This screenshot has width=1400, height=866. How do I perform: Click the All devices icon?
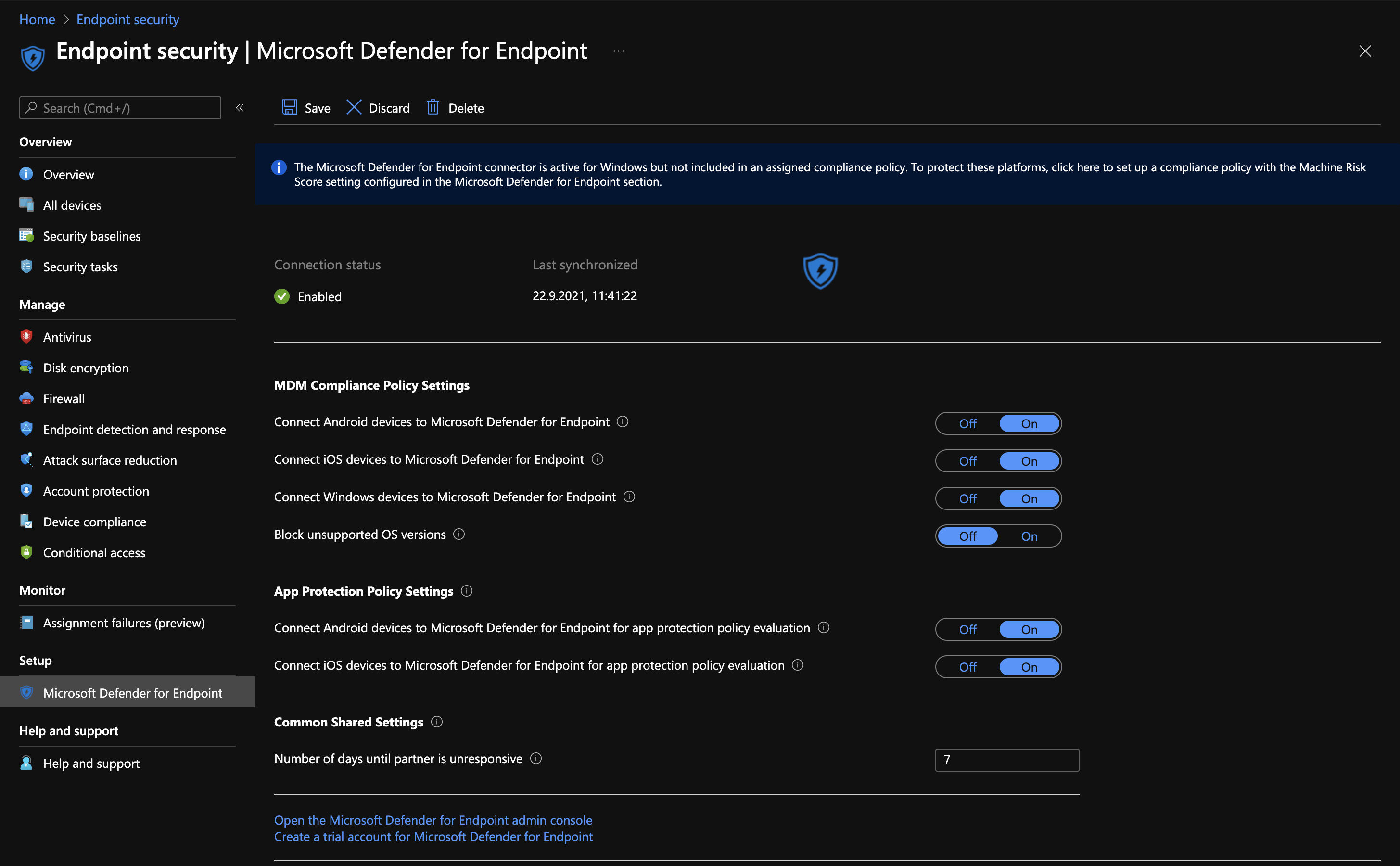[26, 204]
